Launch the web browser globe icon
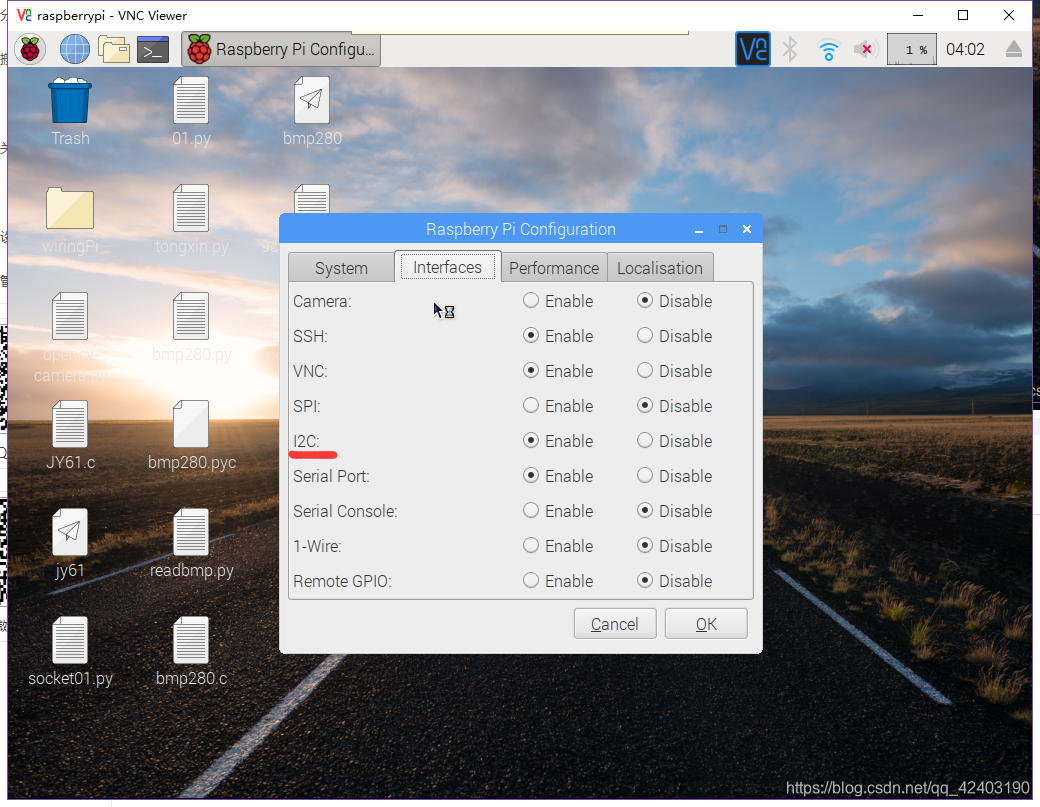Screen dimensions: 1040x807 [x=74, y=49]
